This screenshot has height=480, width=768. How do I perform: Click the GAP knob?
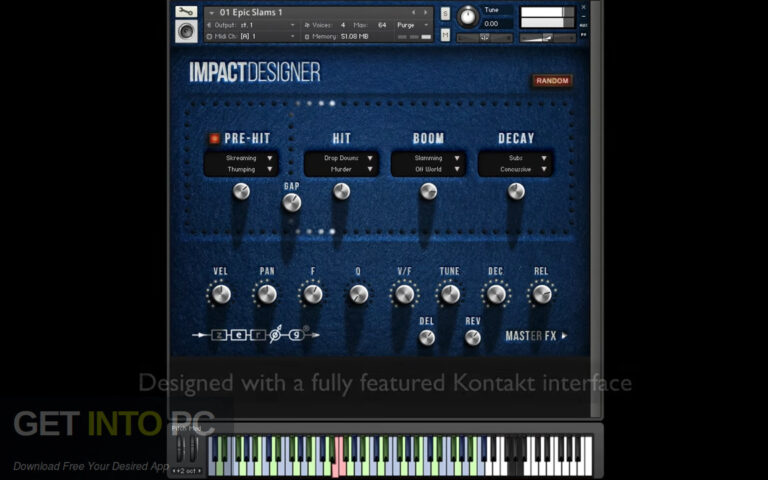[x=291, y=202]
